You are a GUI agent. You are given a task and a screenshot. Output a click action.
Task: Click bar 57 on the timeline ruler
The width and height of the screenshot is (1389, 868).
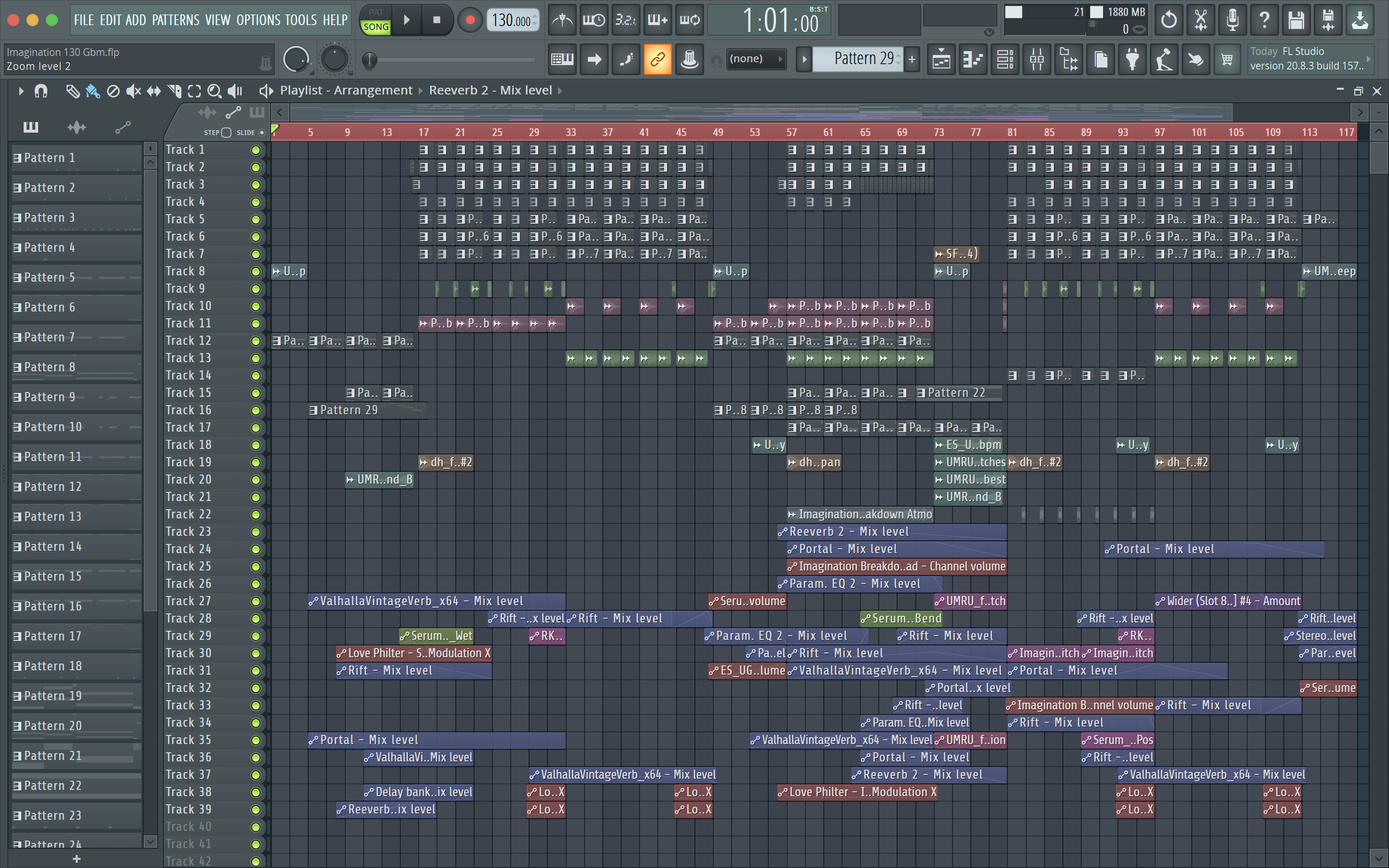pos(791,133)
